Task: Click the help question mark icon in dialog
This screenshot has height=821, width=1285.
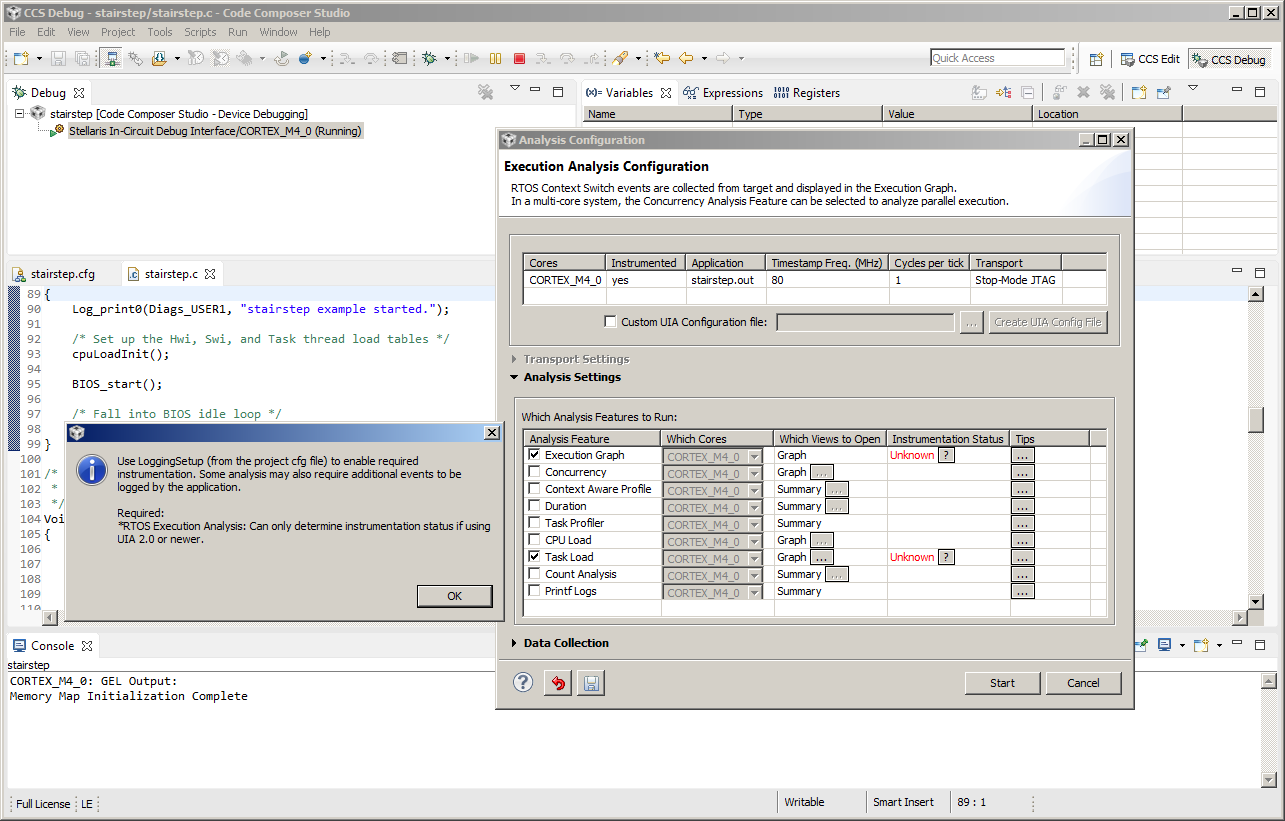Action: (523, 683)
